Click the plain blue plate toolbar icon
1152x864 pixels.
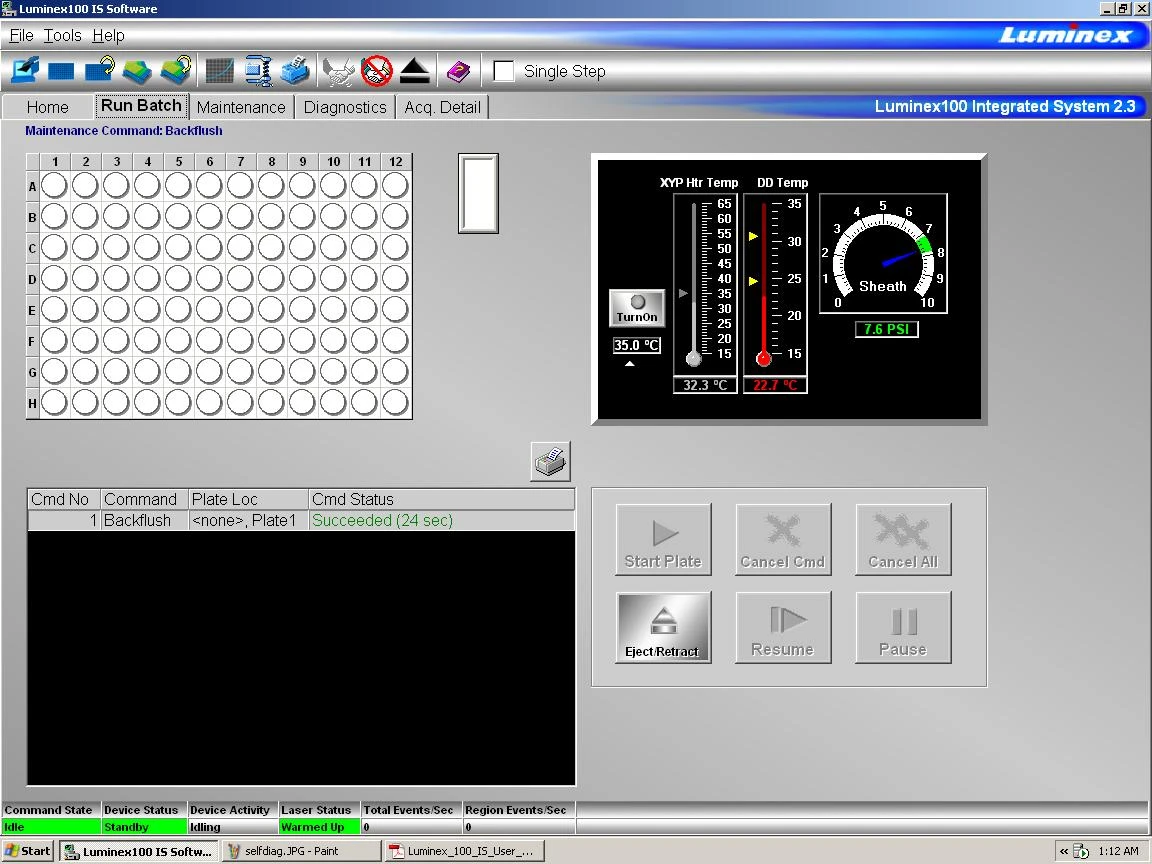pyautogui.click(x=61, y=71)
